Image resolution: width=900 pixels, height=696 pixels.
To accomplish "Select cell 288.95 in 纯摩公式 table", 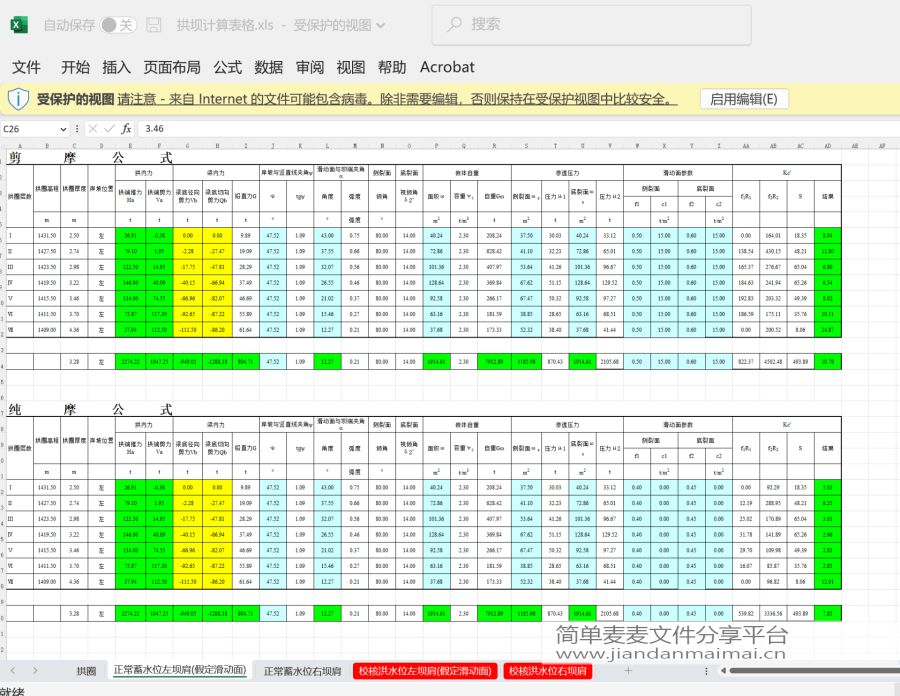I will [x=773, y=503].
